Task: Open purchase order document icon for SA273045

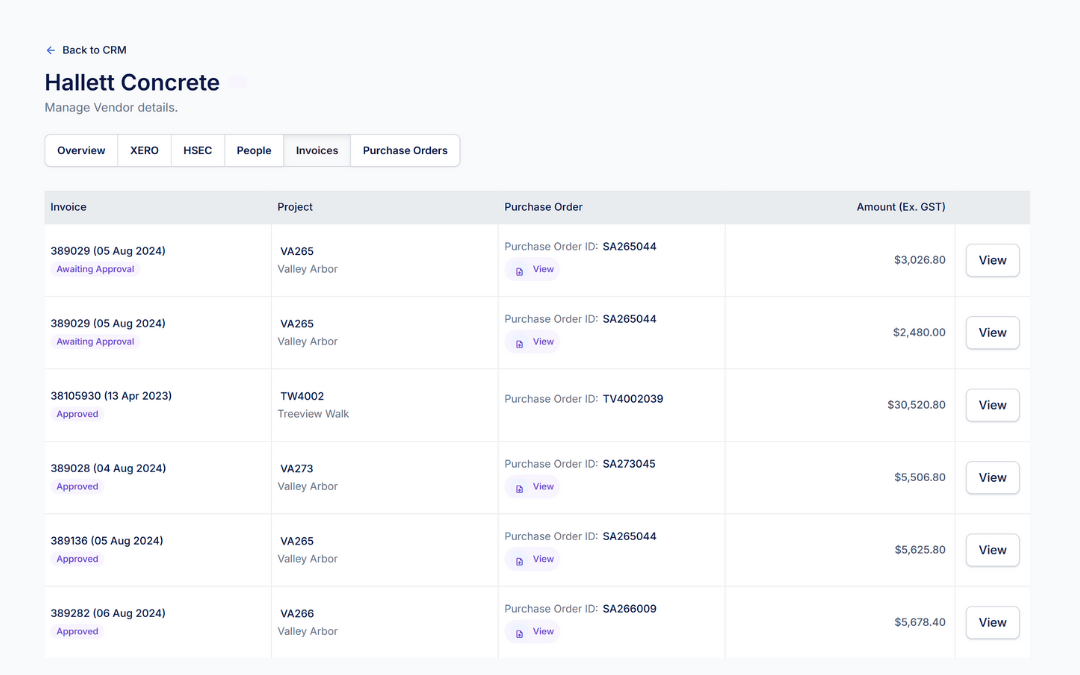Action: click(x=519, y=488)
